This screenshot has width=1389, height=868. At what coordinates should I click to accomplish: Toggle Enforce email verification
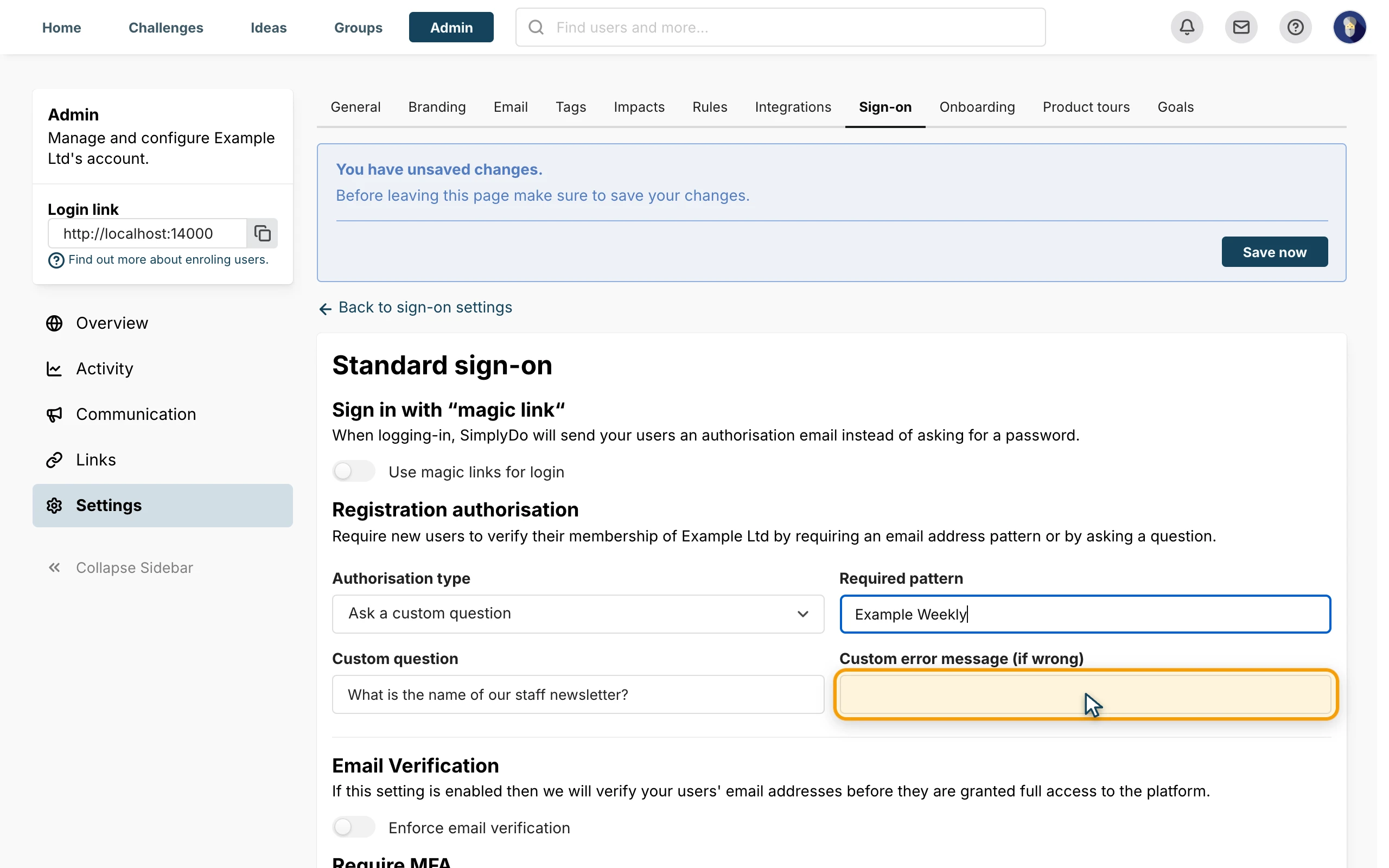(x=354, y=827)
